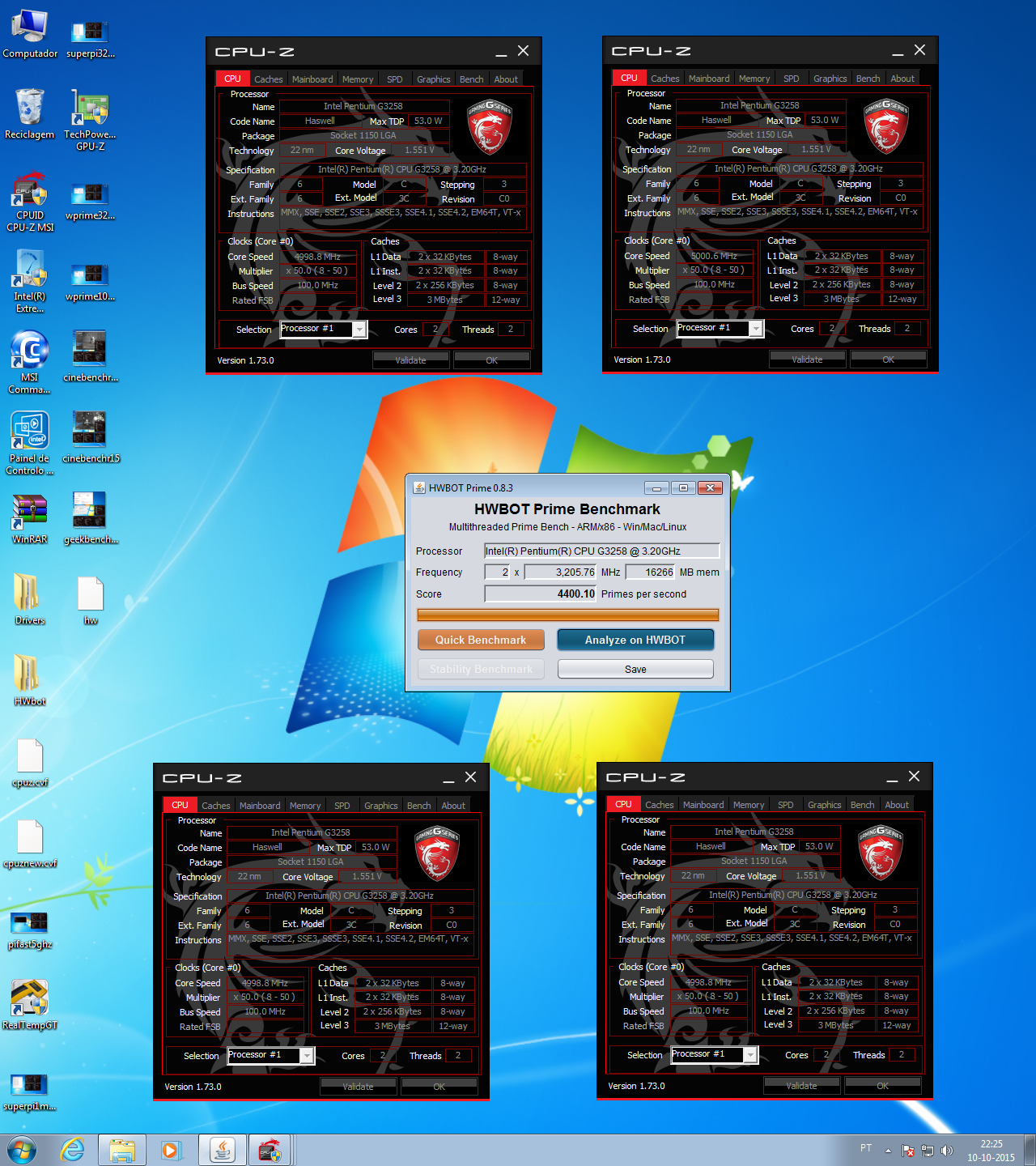Open the pifast5ghz desktop icon
This screenshot has width=1036, height=1166.
[x=30, y=928]
